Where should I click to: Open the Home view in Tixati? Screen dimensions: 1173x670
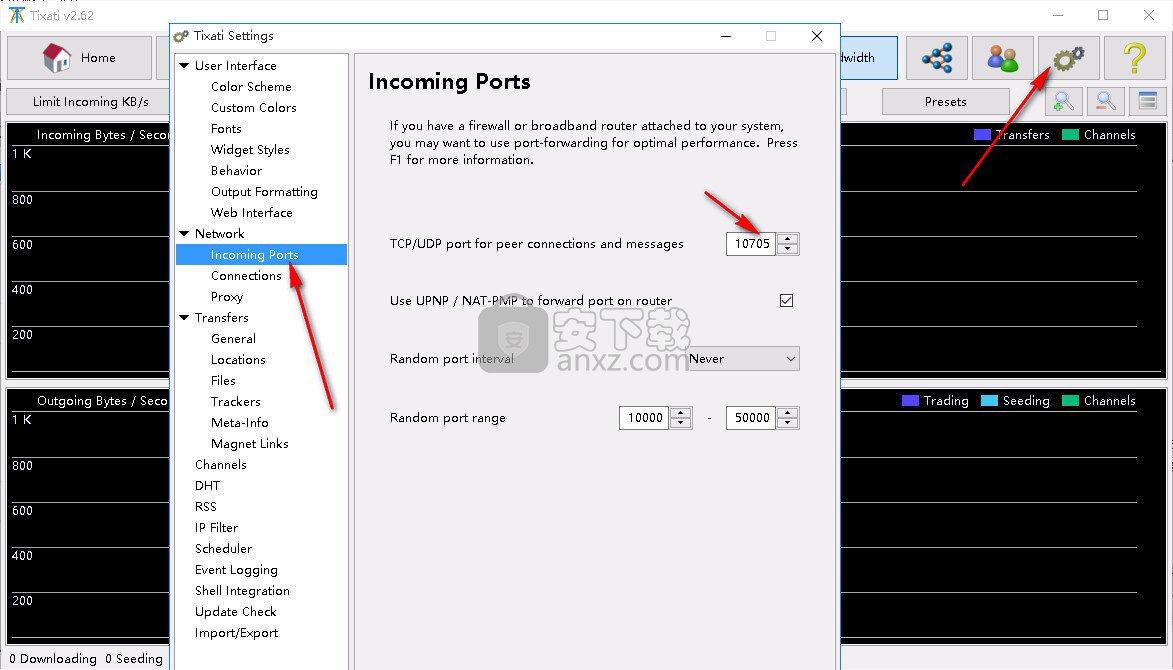[x=79, y=58]
